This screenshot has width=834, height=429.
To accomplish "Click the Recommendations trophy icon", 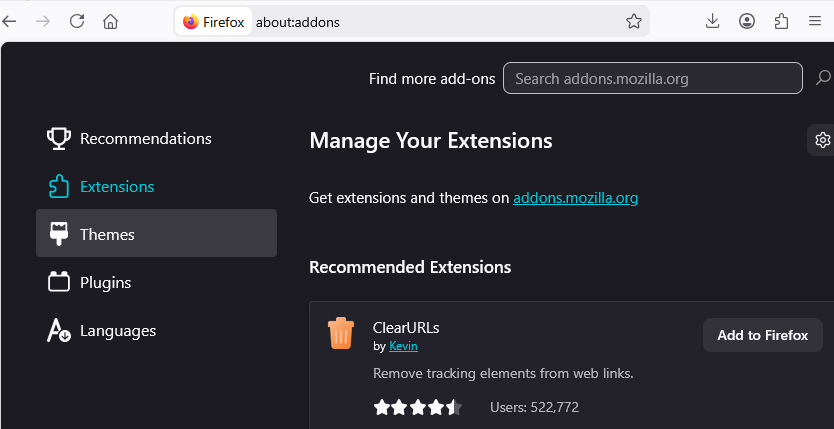I will click(x=59, y=139).
